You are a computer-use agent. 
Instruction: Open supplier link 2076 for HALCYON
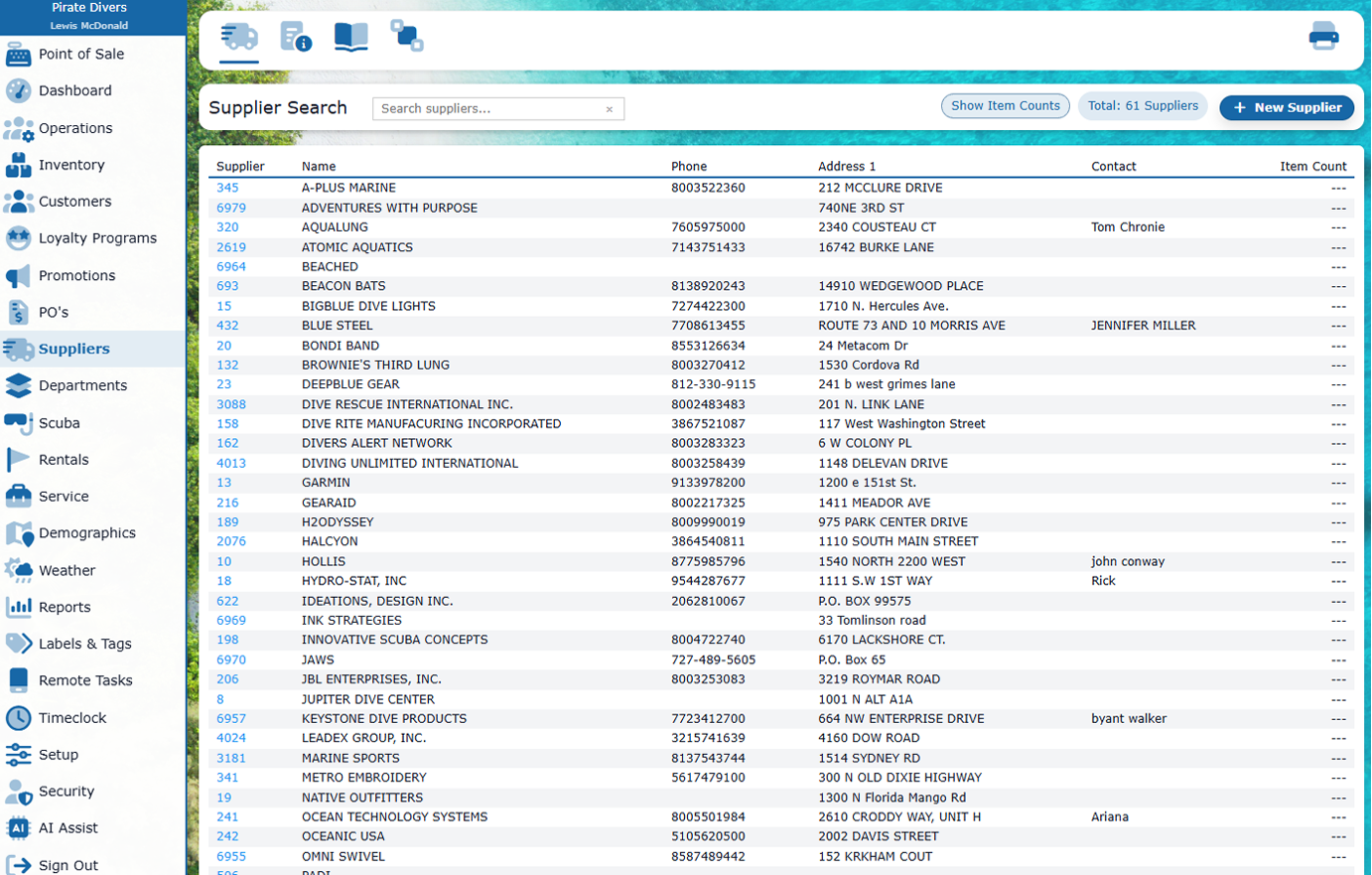(x=230, y=541)
